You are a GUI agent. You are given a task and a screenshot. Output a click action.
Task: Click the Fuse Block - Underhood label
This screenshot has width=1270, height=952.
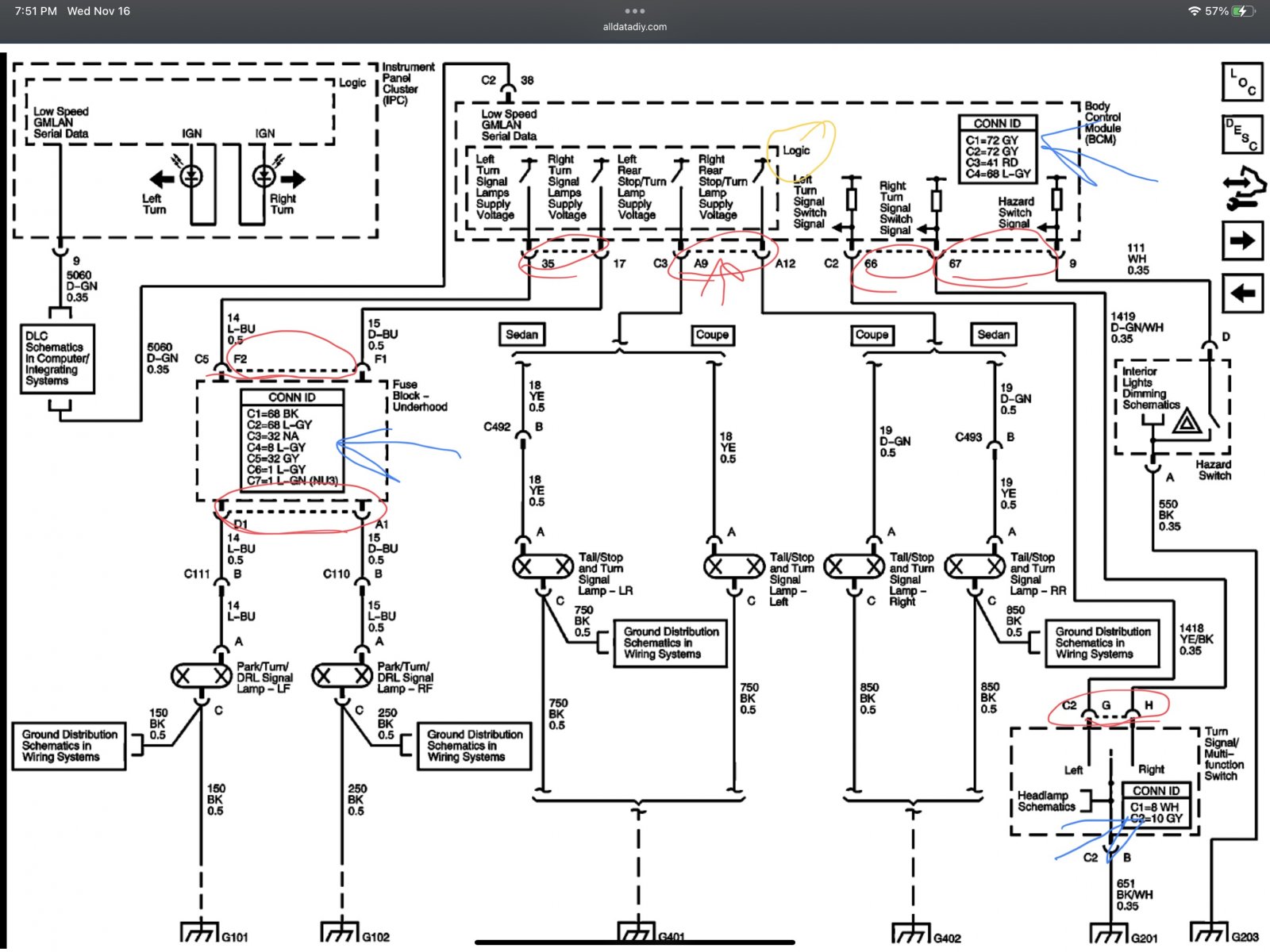pyautogui.click(x=420, y=395)
